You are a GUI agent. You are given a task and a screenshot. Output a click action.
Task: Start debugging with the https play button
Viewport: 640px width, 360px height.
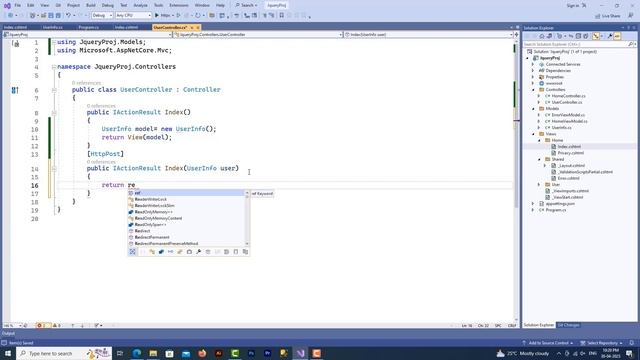coord(162,16)
